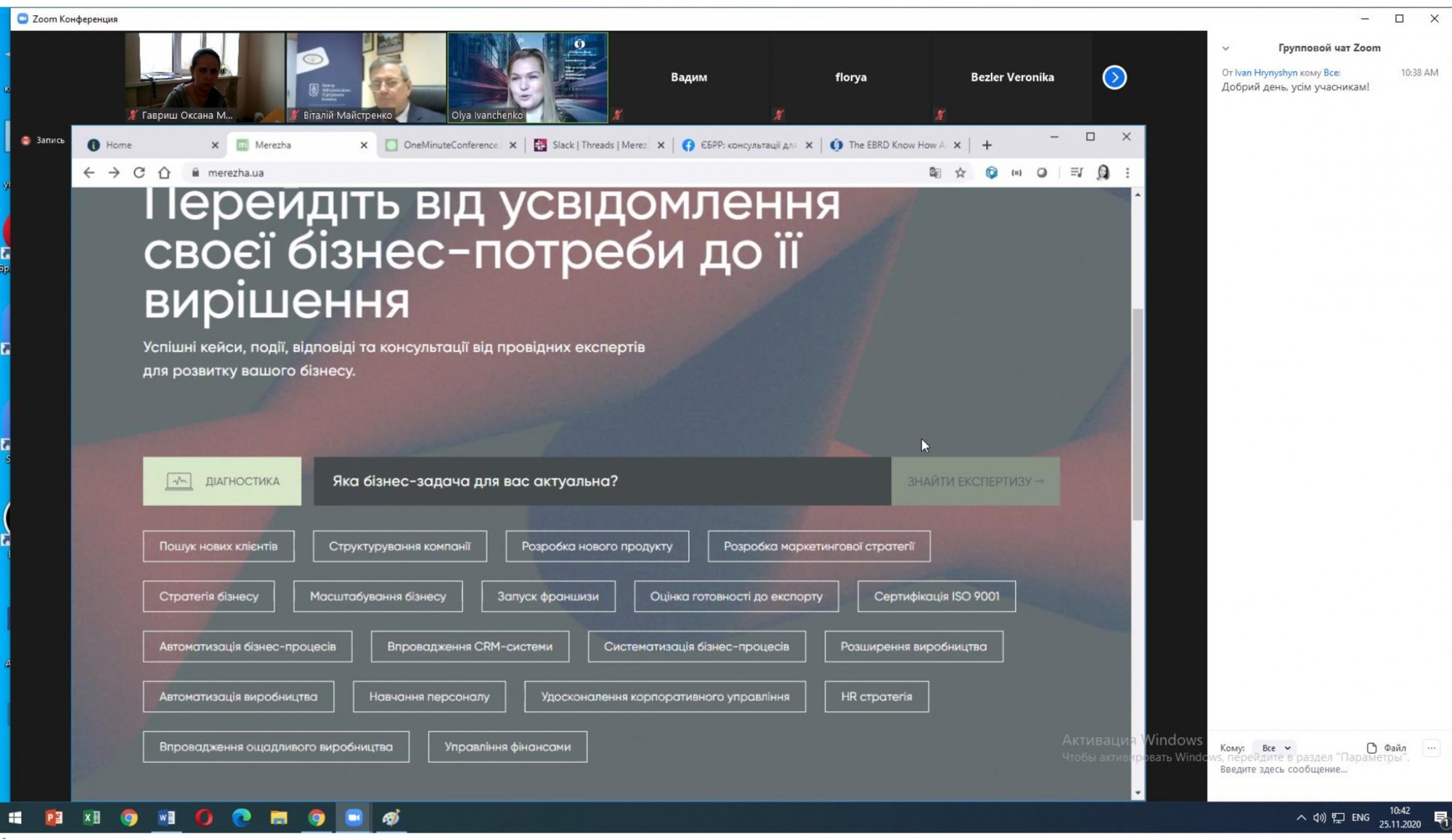Switch to Zoom in the taskbar
This screenshot has height=840, width=1452.
354,817
